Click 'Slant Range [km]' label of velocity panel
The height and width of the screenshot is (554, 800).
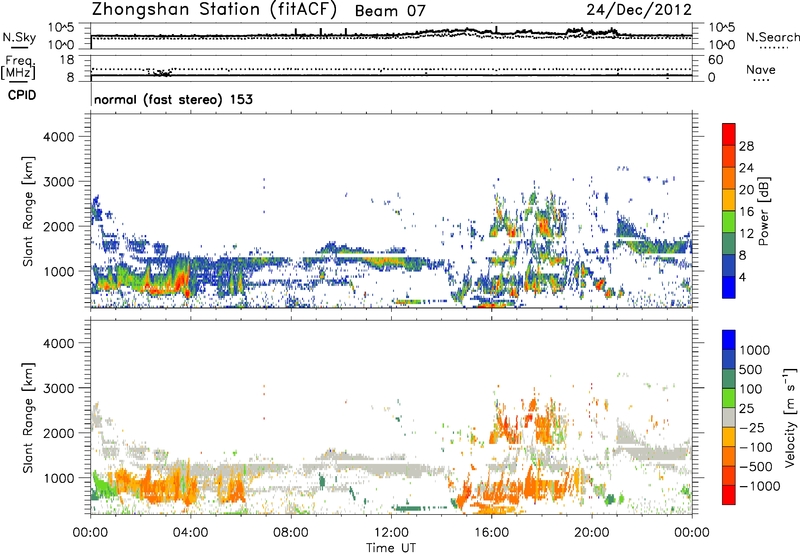tap(28, 418)
